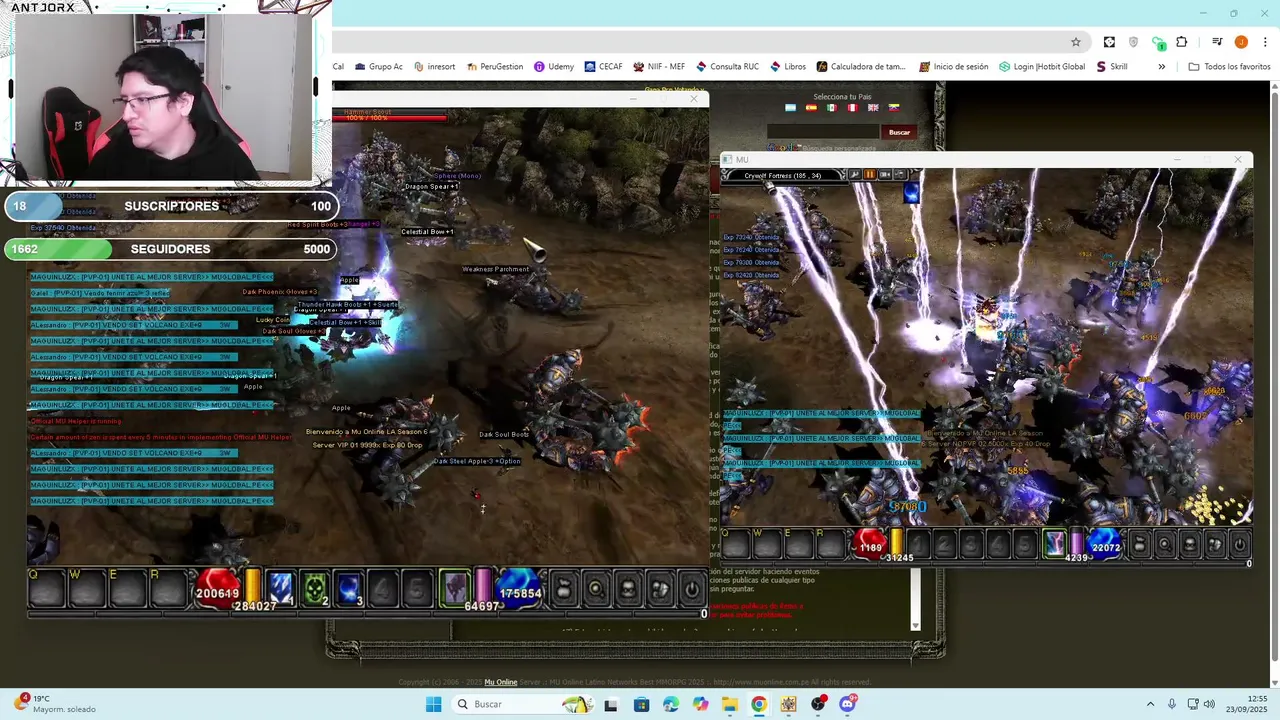Click the E item slot in right MU window
The width and height of the screenshot is (1280, 720).
tap(799, 545)
